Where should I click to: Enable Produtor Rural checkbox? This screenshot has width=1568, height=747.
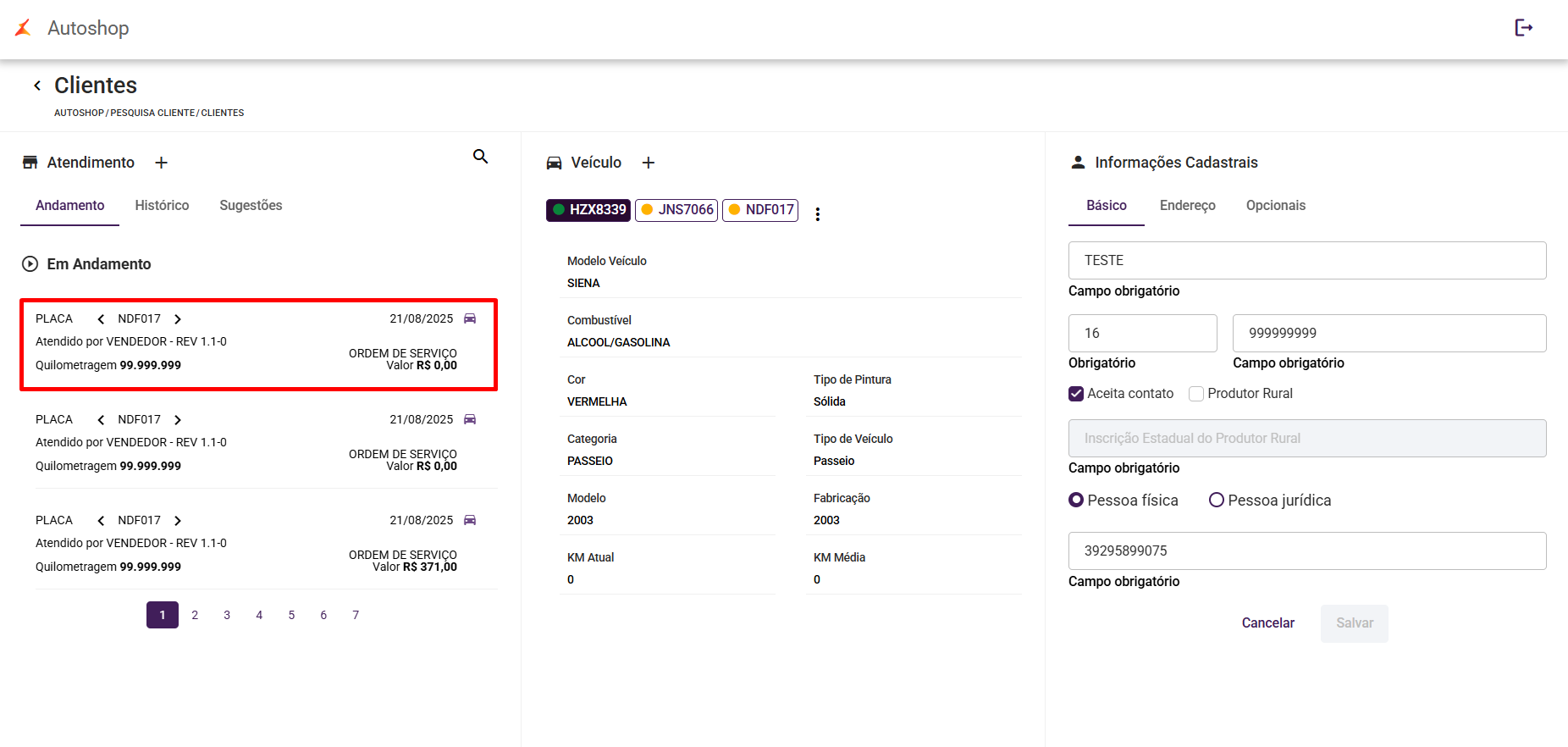click(1196, 394)
